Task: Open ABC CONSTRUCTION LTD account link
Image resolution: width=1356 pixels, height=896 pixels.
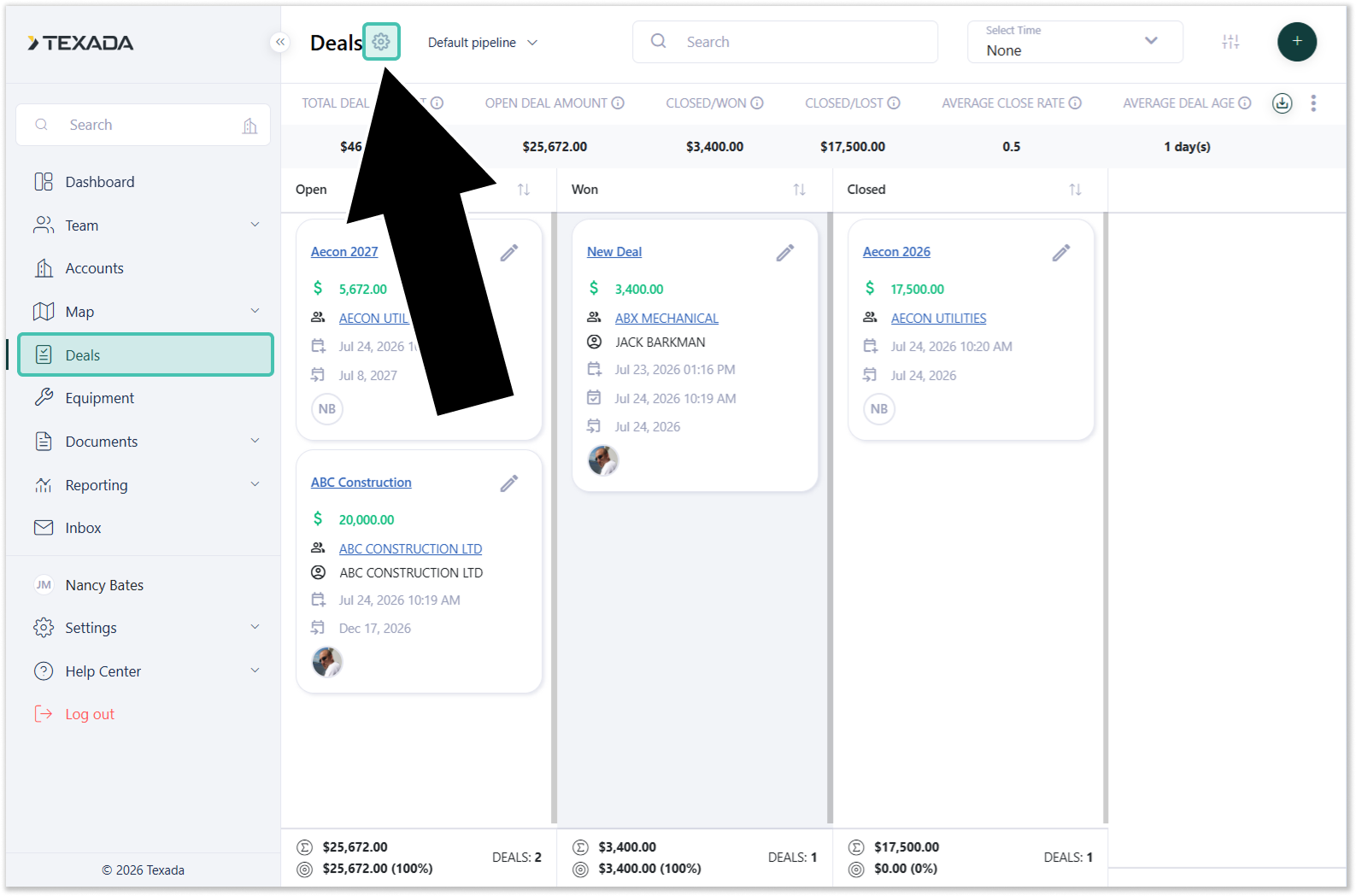Action: [x=410, y=549]
